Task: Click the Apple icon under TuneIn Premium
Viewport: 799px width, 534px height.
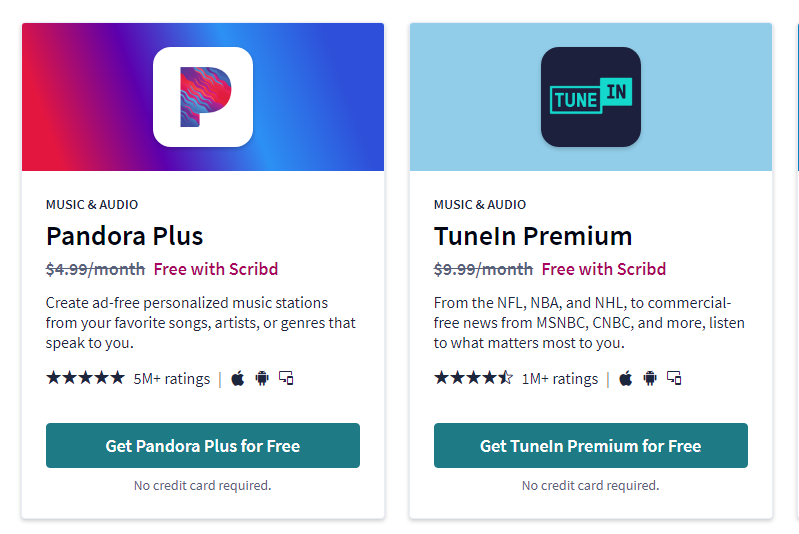Action: 626,378
